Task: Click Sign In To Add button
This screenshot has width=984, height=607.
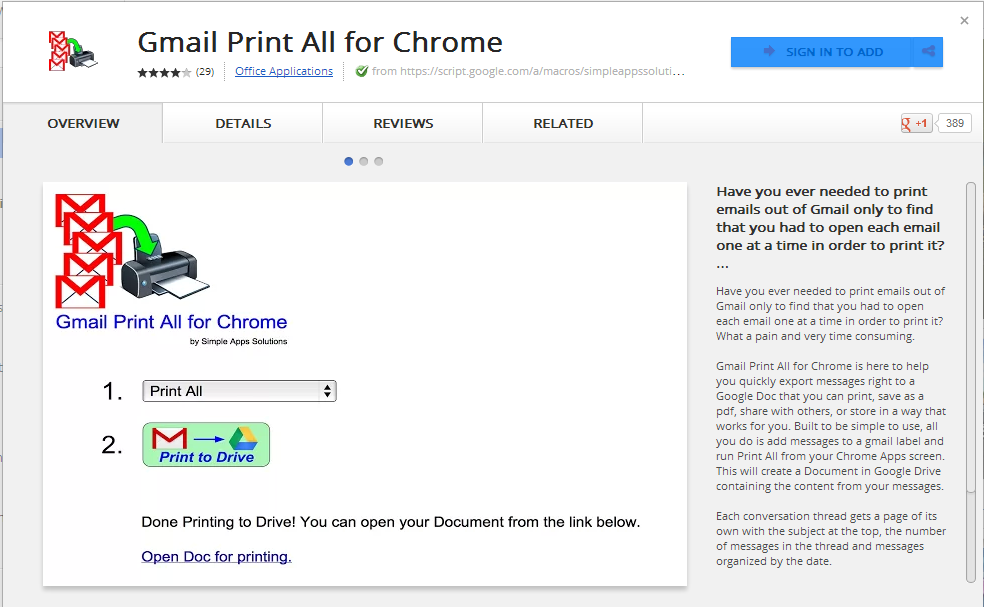Action: (x=821, y=51)
